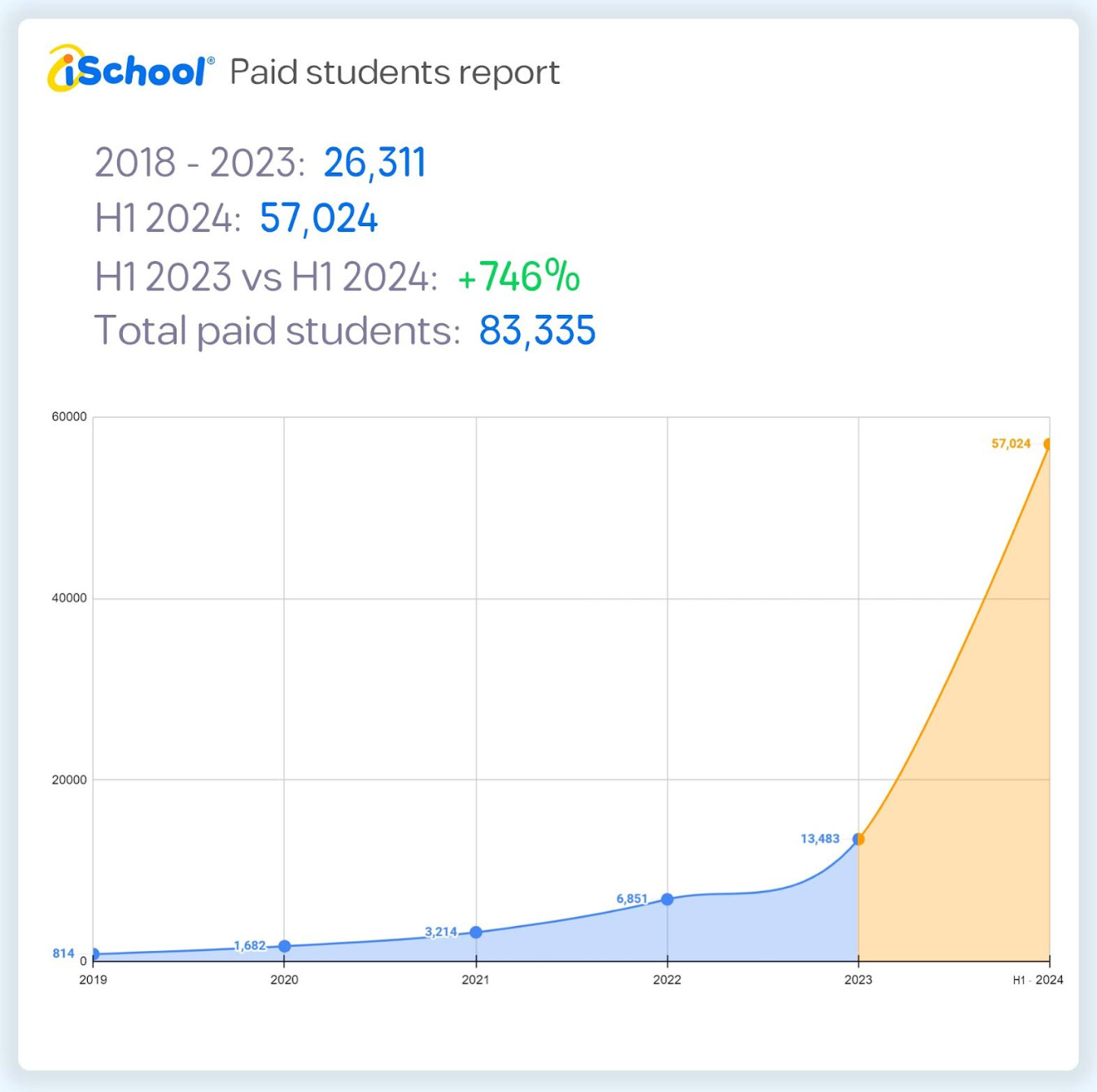Click the 20000 y-axis label
Viewport: 1097px width, 1092px height.
tap(69, 780)
